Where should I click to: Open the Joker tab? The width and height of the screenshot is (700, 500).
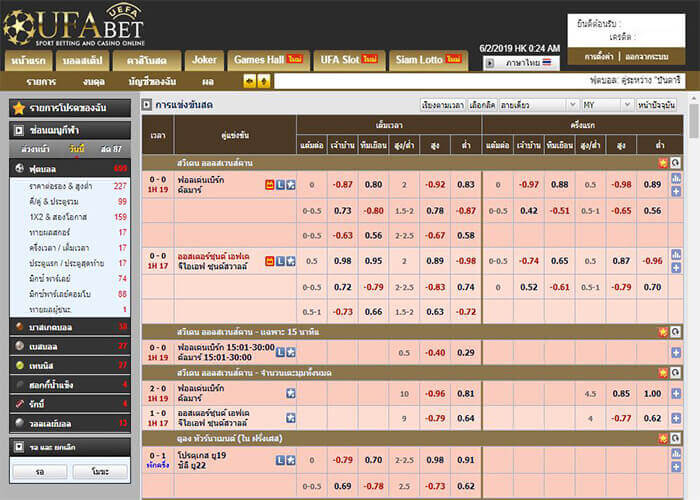point(204,60)
